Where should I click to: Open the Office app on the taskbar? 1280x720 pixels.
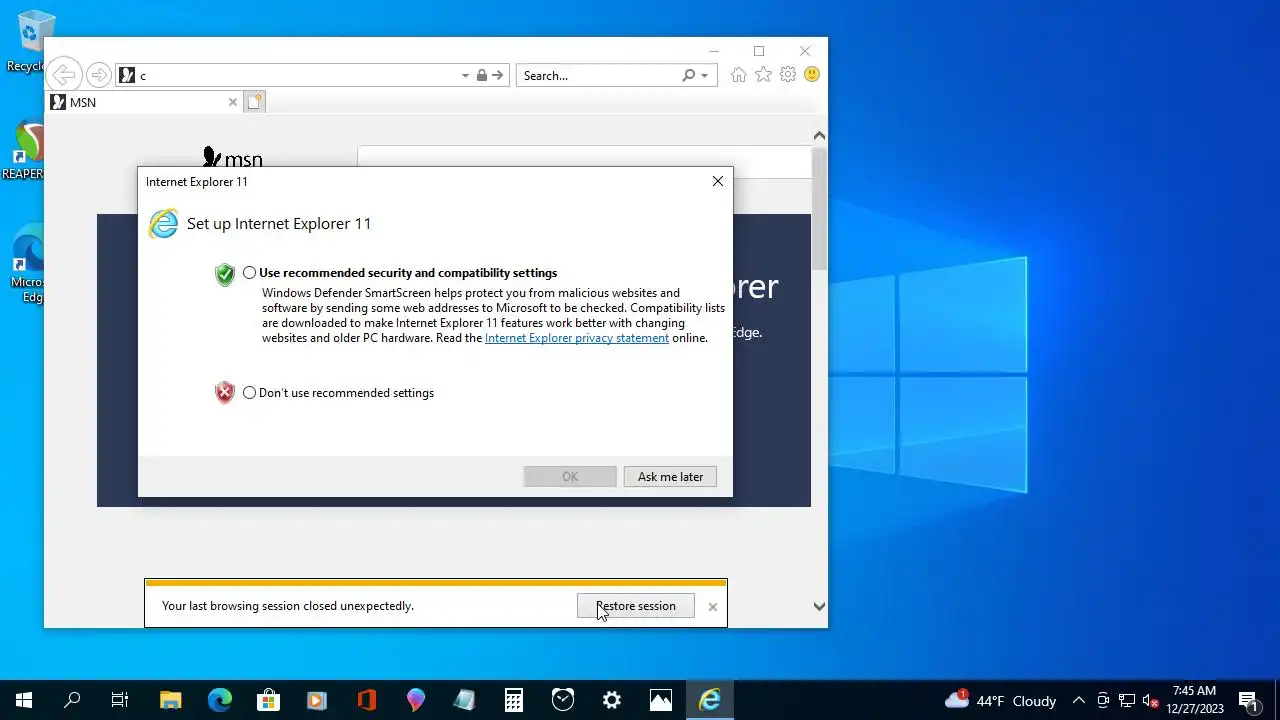pos(366,700)
